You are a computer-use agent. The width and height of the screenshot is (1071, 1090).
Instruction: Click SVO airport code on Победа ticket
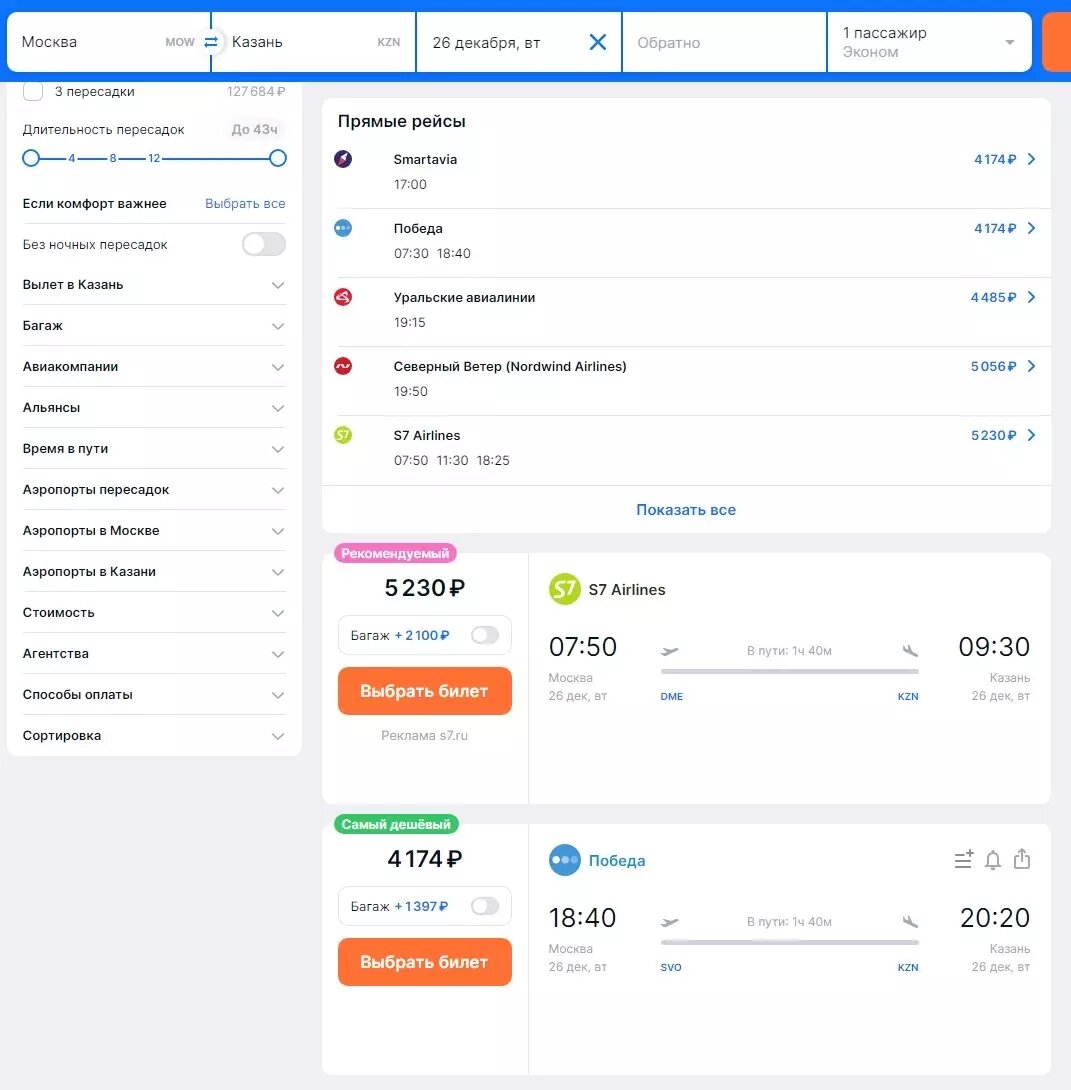(x=671, y=967)
